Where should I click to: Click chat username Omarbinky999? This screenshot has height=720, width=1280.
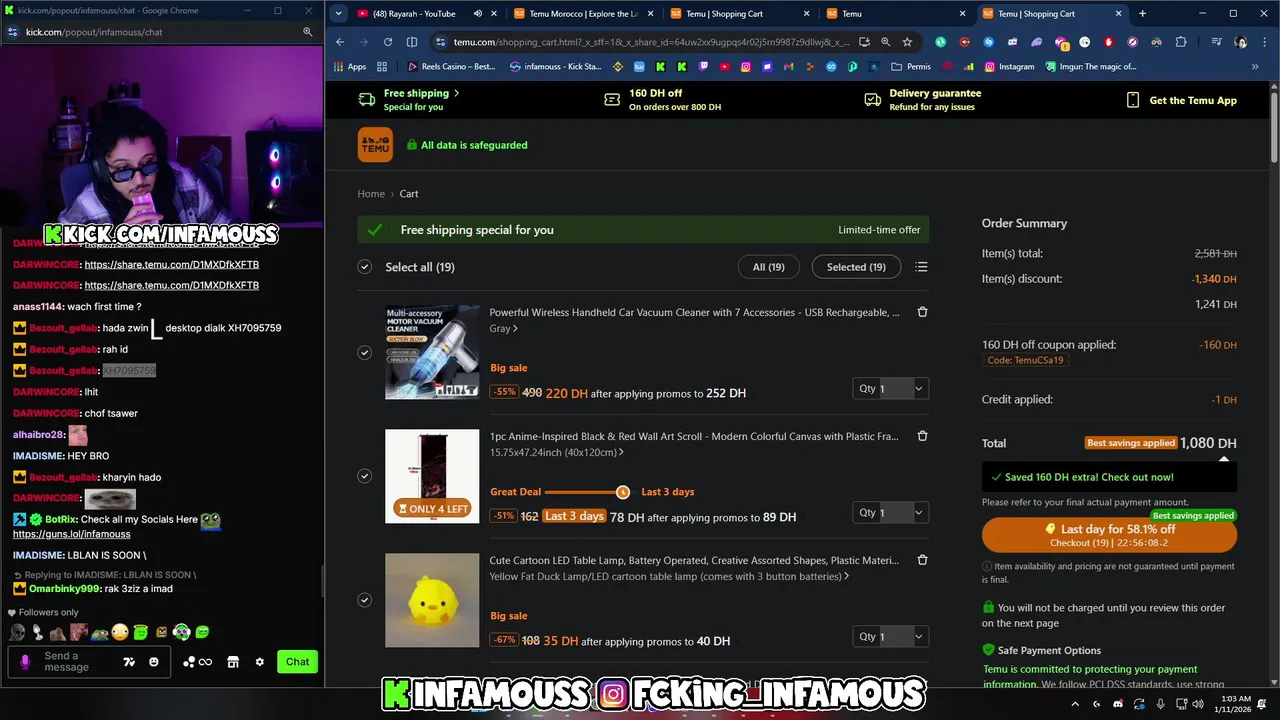coord(65,589)
